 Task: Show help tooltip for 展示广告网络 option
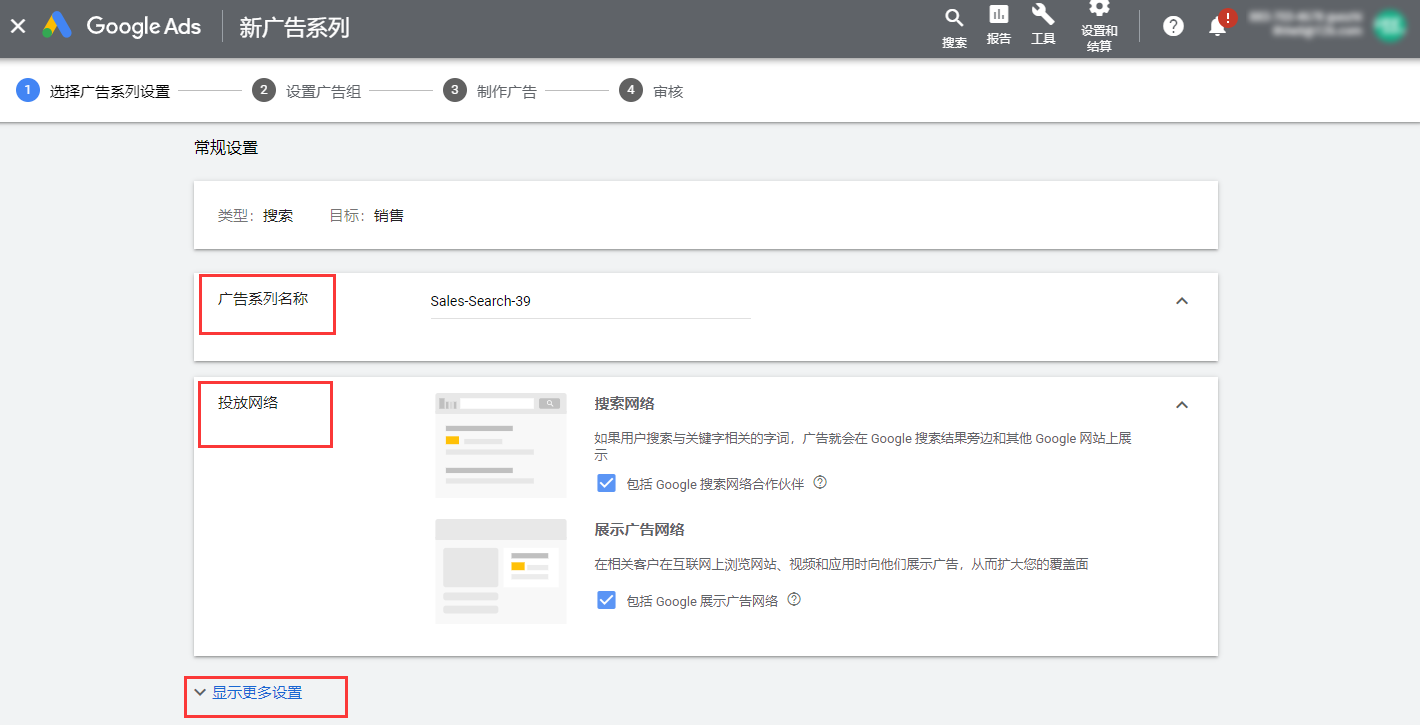tap(794, 600)
